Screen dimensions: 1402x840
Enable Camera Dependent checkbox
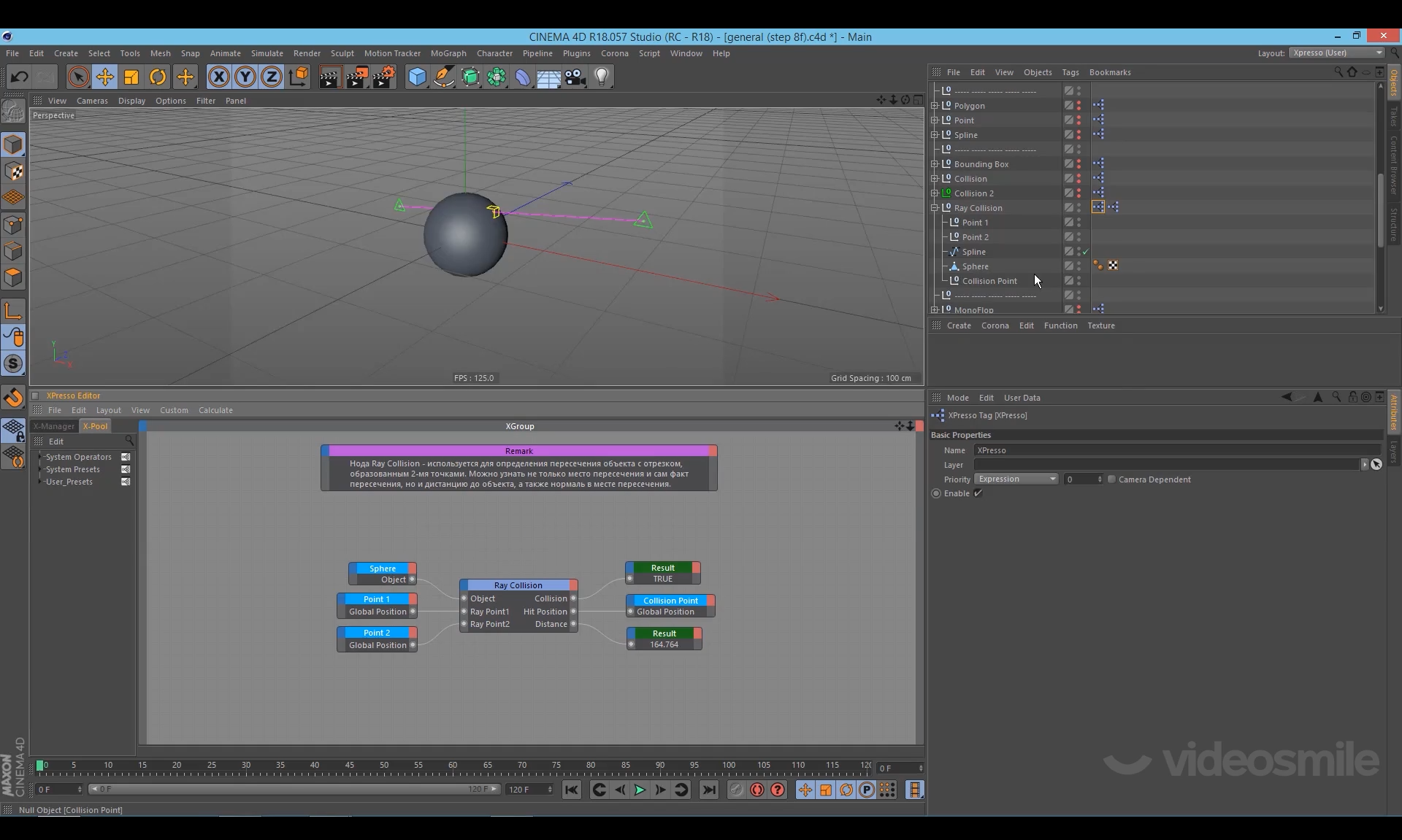(x=1111, y=479)
